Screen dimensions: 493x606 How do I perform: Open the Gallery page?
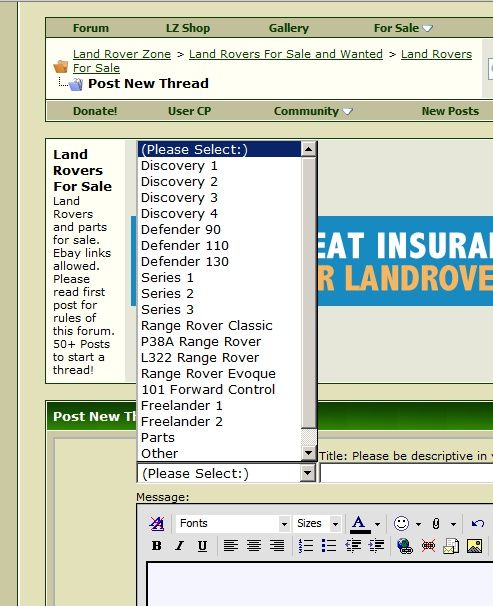289,28
